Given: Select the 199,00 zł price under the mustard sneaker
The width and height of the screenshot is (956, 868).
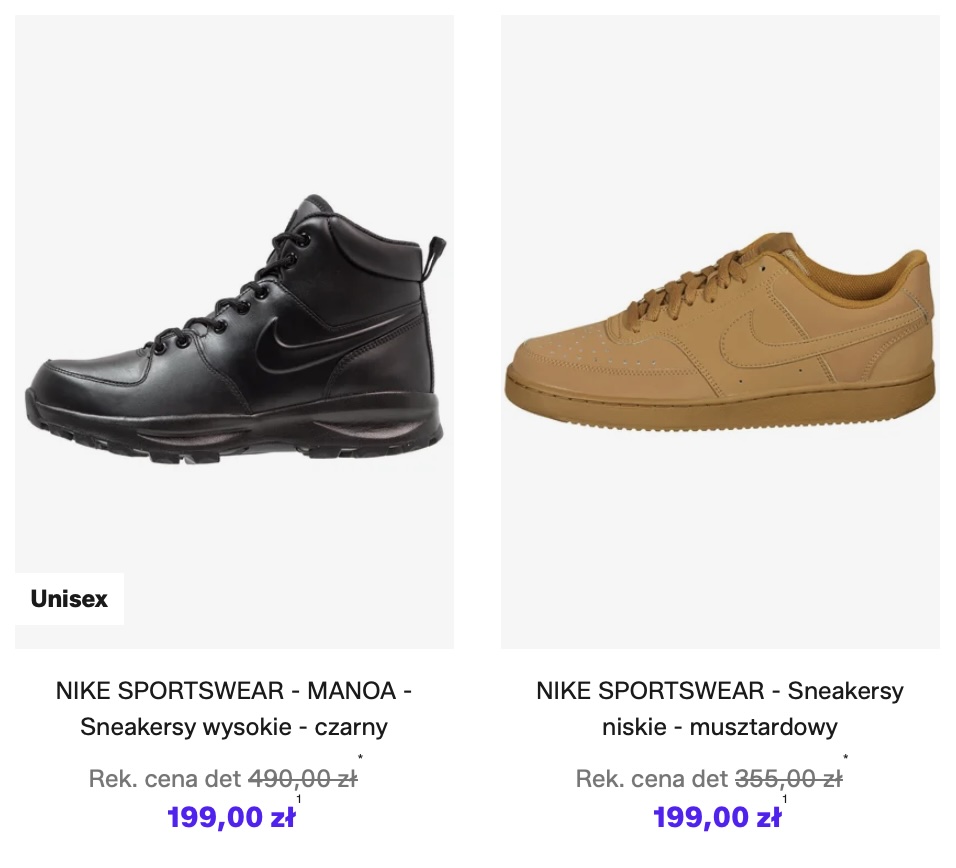Looking at the screenshot, I should tap(717, 818).
